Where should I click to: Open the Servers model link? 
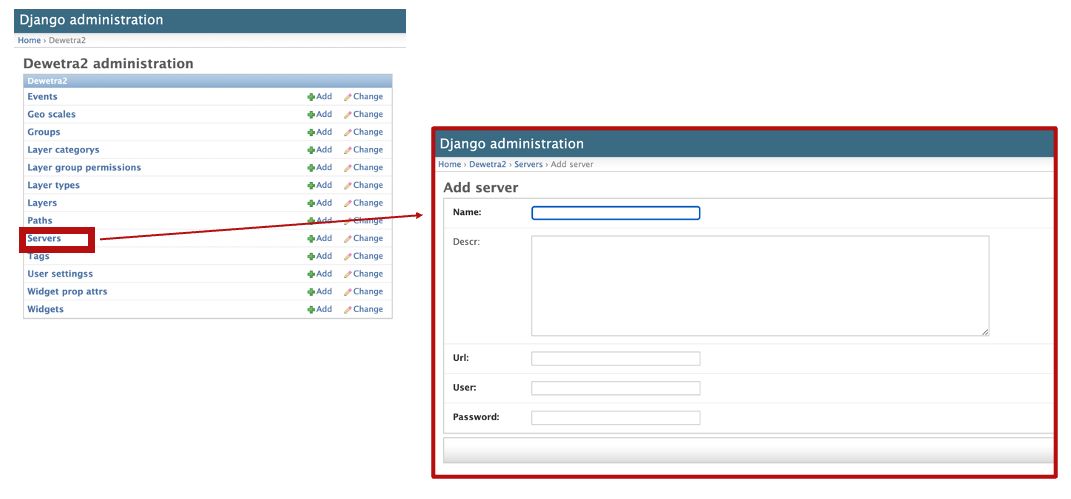44,238
